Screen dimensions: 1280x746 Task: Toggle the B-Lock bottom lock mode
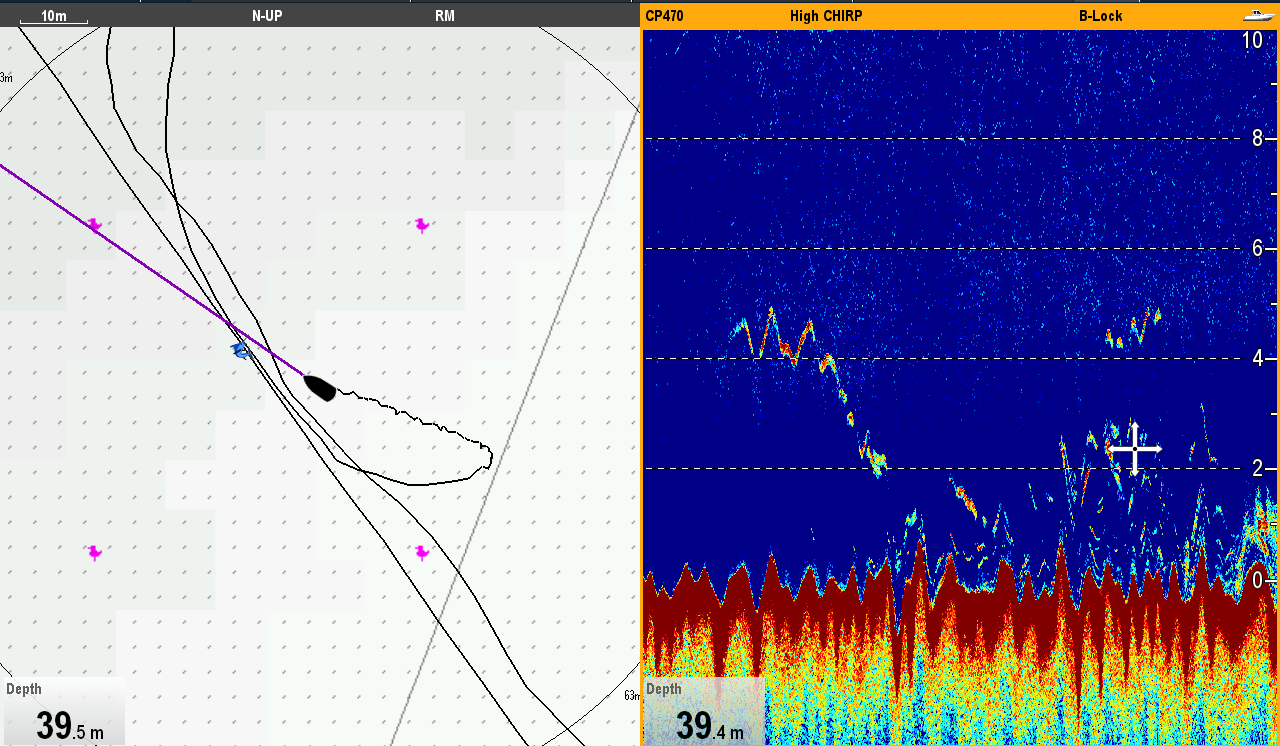click(1100, 16)
